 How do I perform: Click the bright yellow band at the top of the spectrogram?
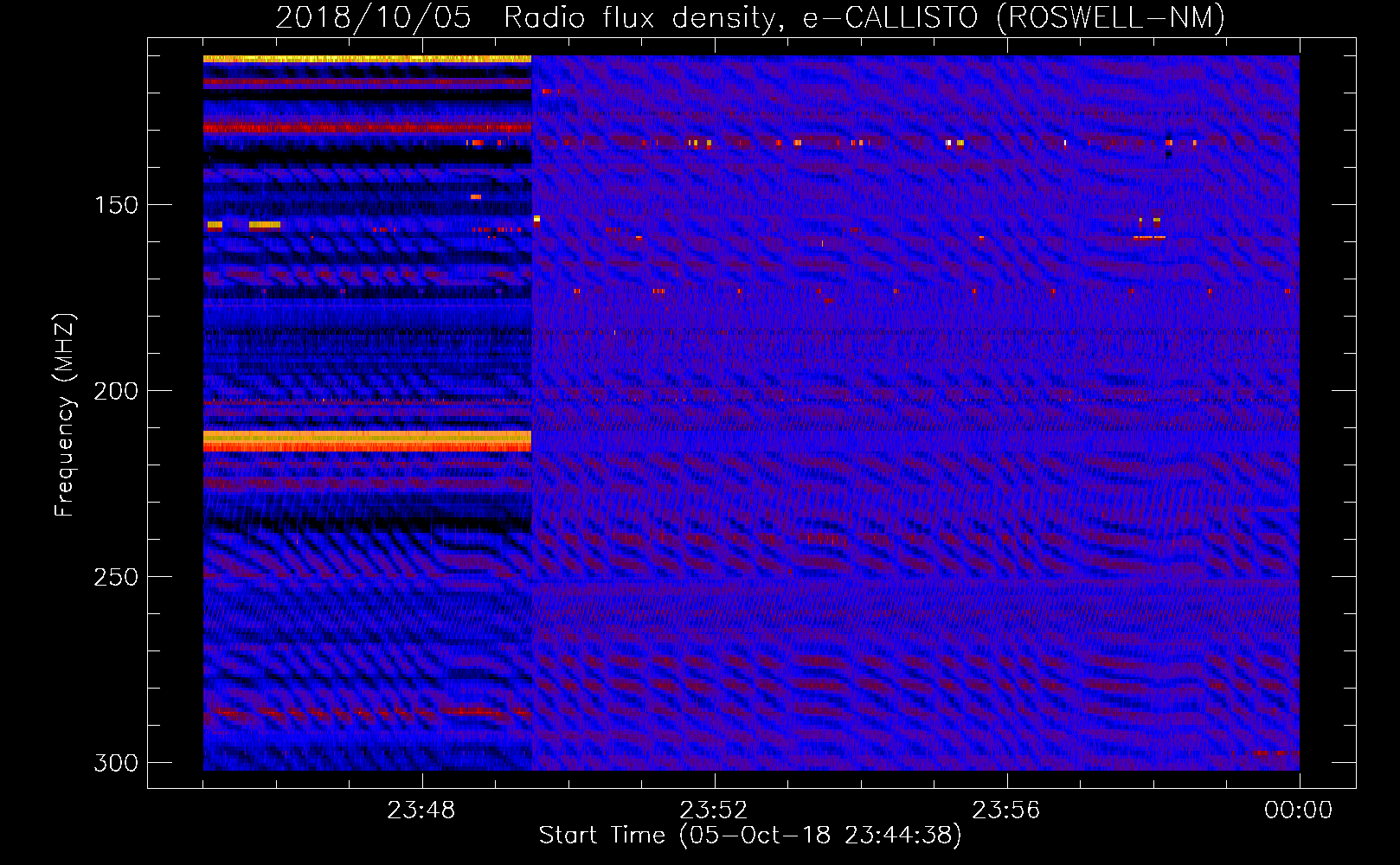click(367, 59)
